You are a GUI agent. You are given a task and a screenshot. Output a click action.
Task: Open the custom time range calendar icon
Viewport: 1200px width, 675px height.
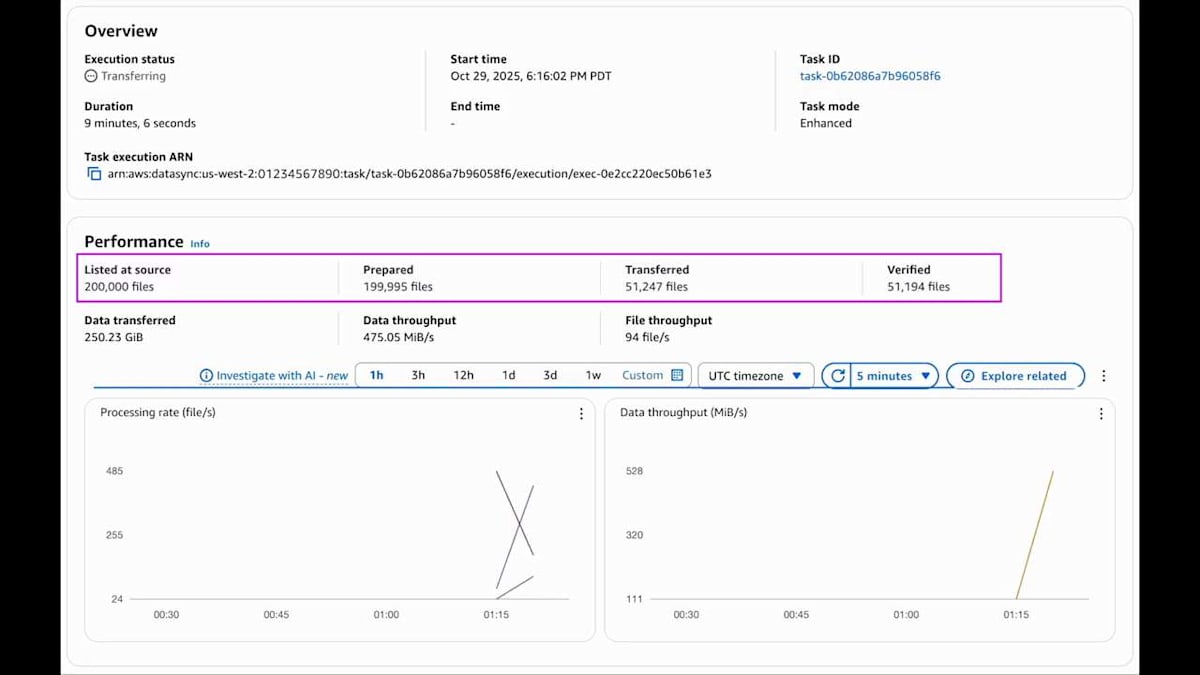[x=677, y=376]
